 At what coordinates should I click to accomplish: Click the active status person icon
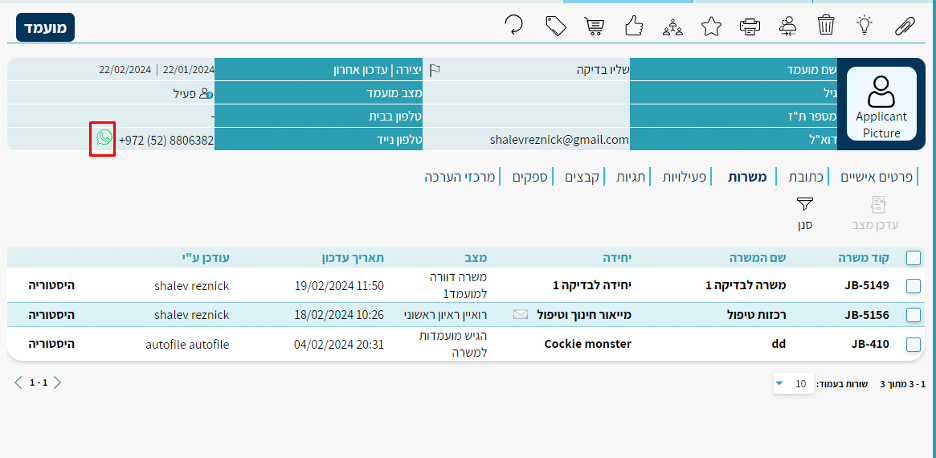206,94
